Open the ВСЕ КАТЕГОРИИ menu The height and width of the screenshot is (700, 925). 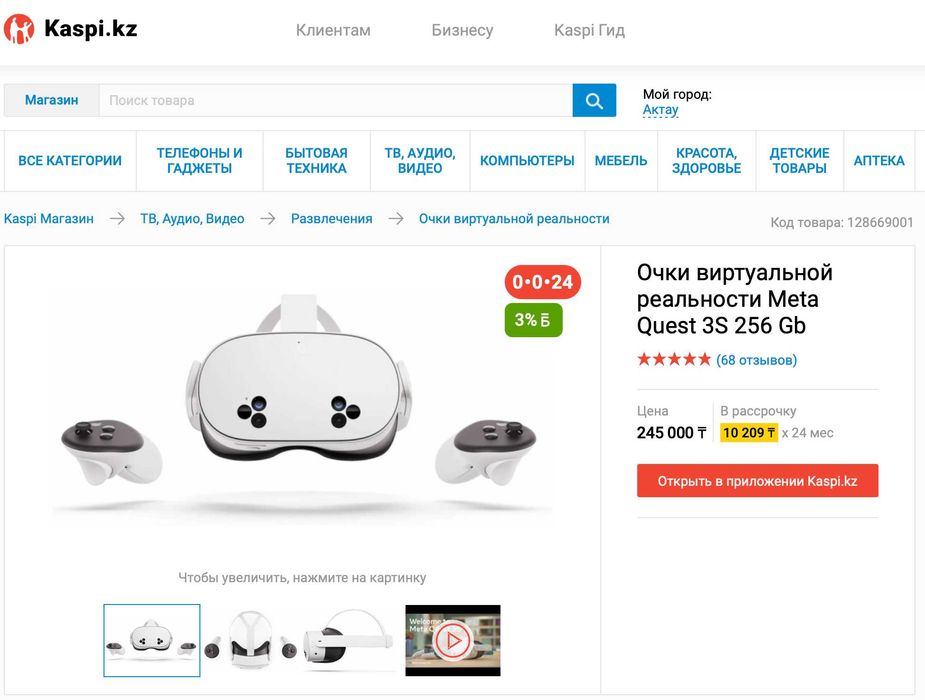pyautogui.click(x=70, y=160)
